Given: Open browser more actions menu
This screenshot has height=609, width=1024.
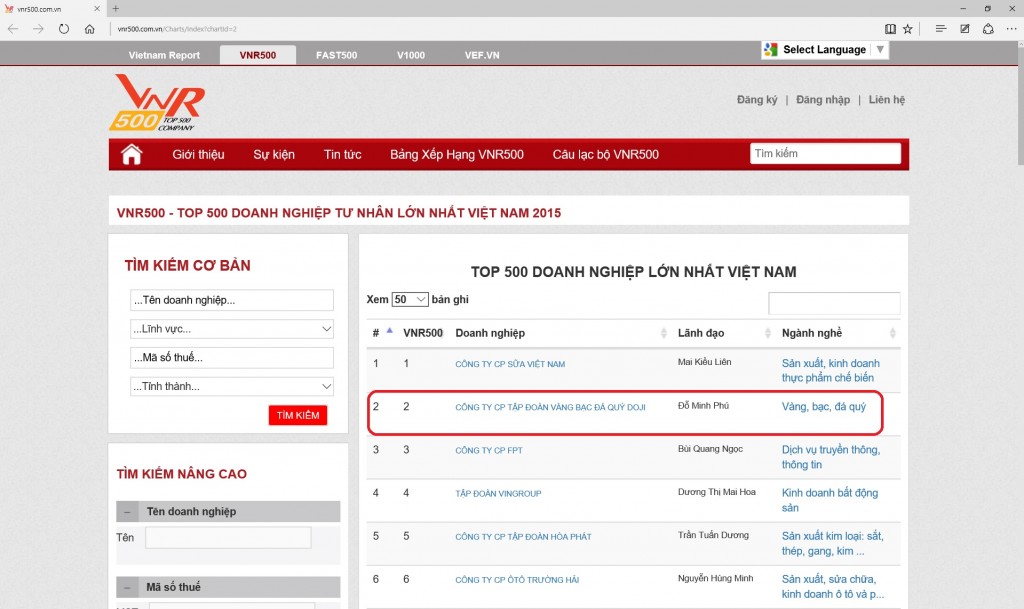Looking at the screenshot, I should pos(1012,29).
